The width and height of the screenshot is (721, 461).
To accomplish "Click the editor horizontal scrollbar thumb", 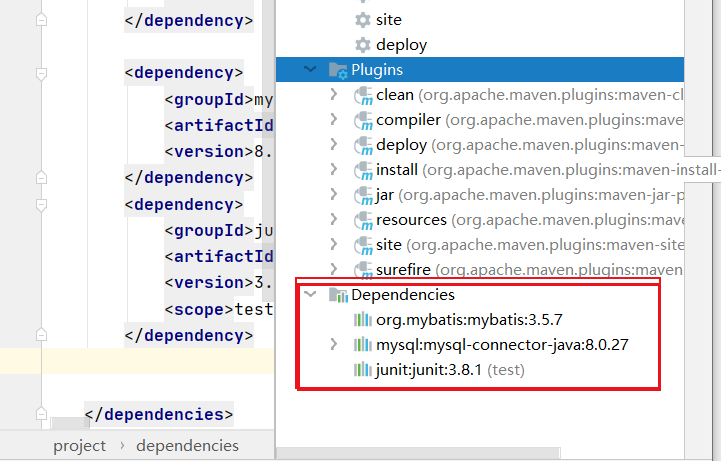I will [x=70, y=423].
